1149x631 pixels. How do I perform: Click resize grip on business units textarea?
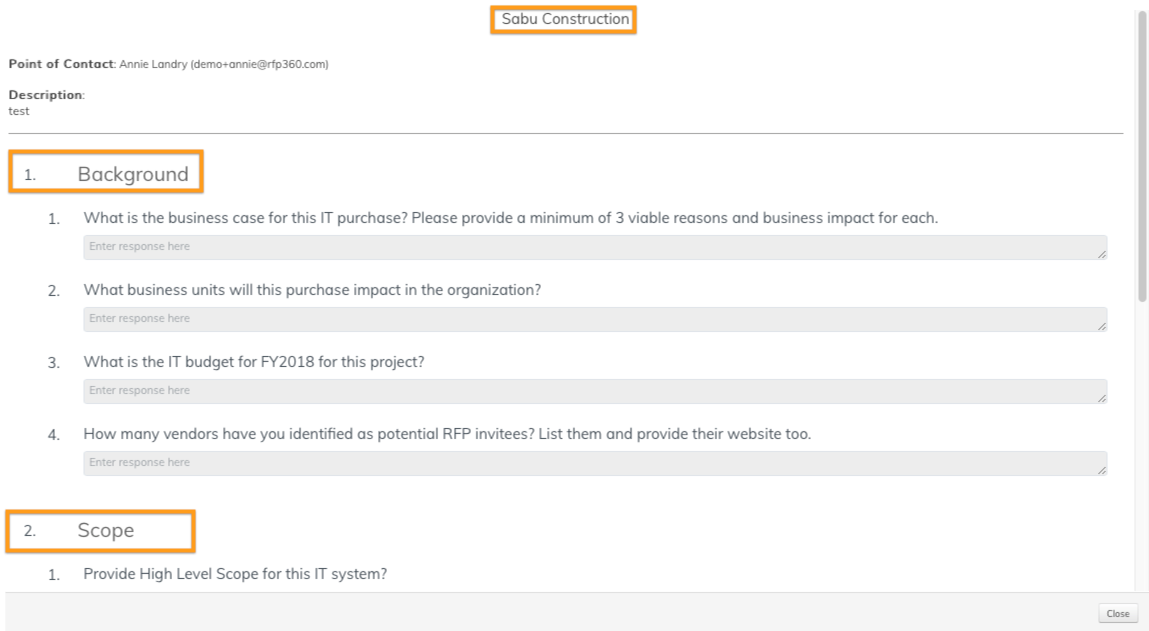point(1101,326)
